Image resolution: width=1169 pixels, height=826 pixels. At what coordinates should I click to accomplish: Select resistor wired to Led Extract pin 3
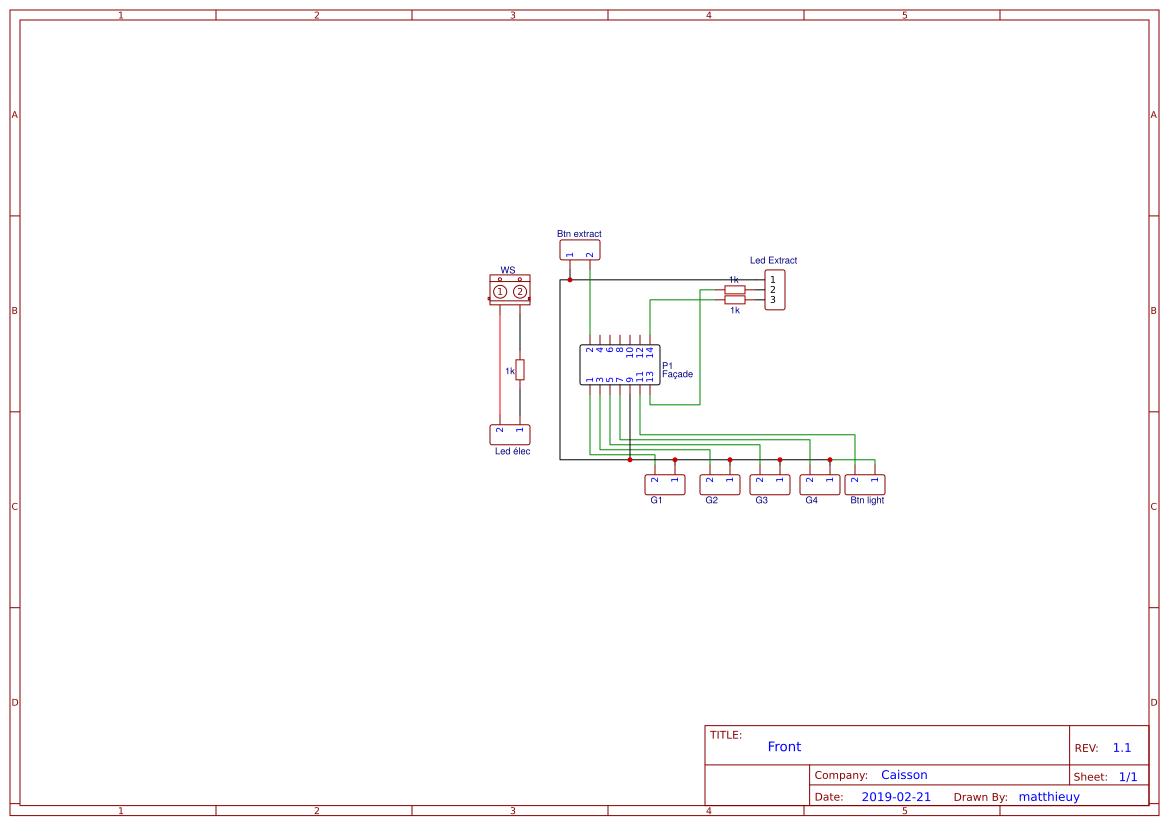tap(735, 300)
